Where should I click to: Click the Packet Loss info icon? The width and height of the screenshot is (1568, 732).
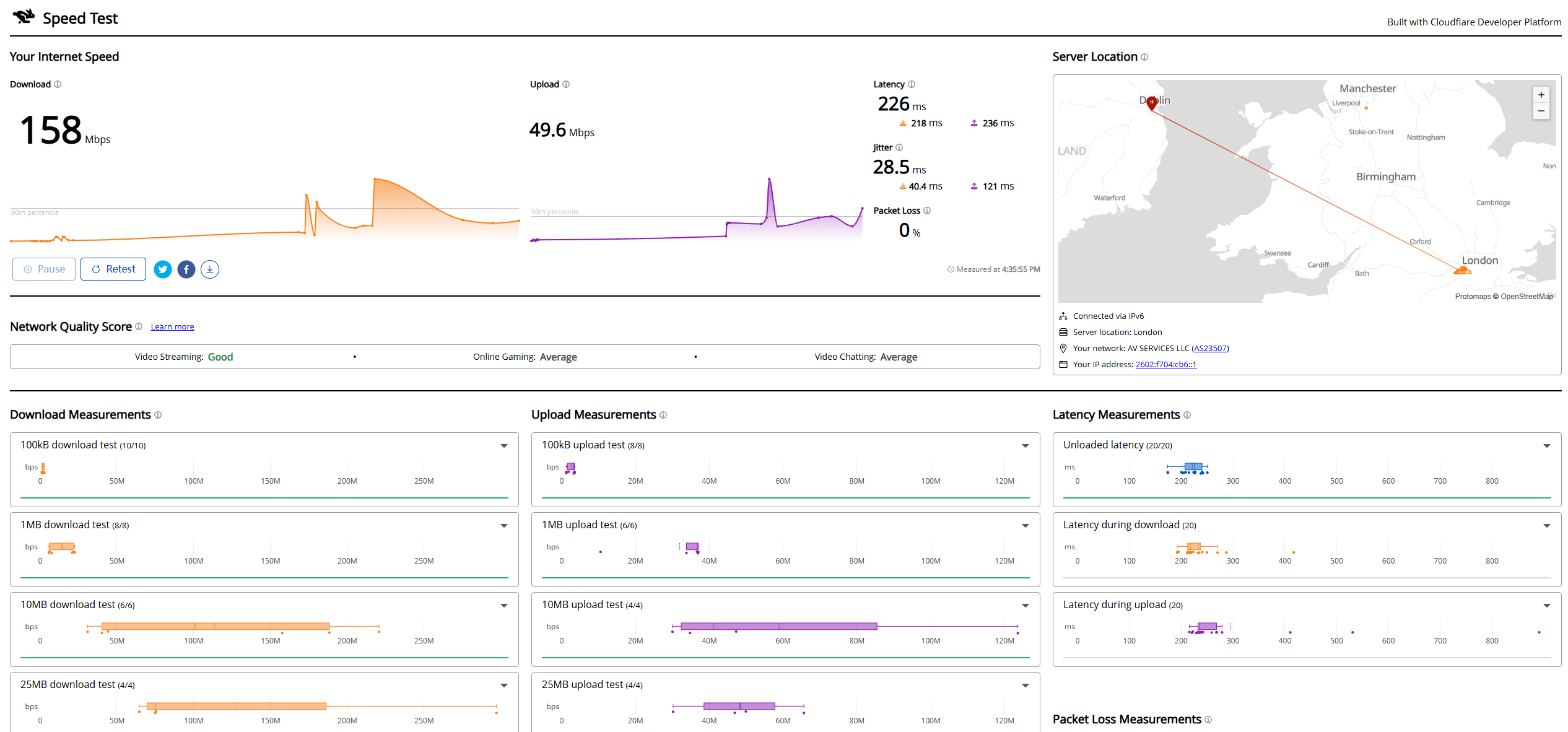[927, 211]
